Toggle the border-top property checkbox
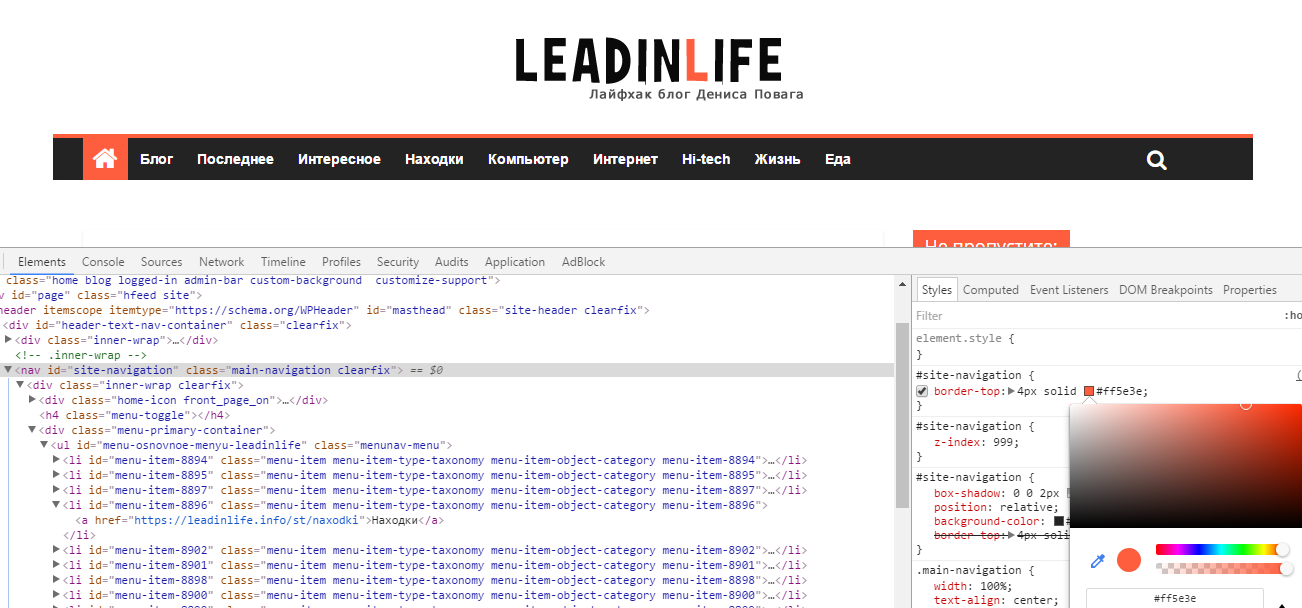 922,391
